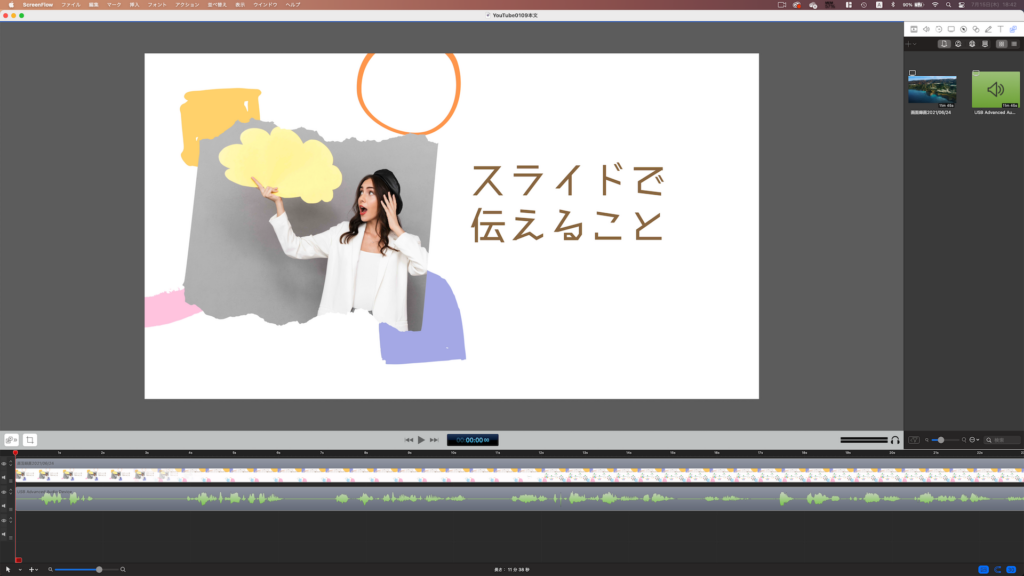1024x576 pixels.
Task: Toggle visibility eye of the top video track
Action: point(4,464)
